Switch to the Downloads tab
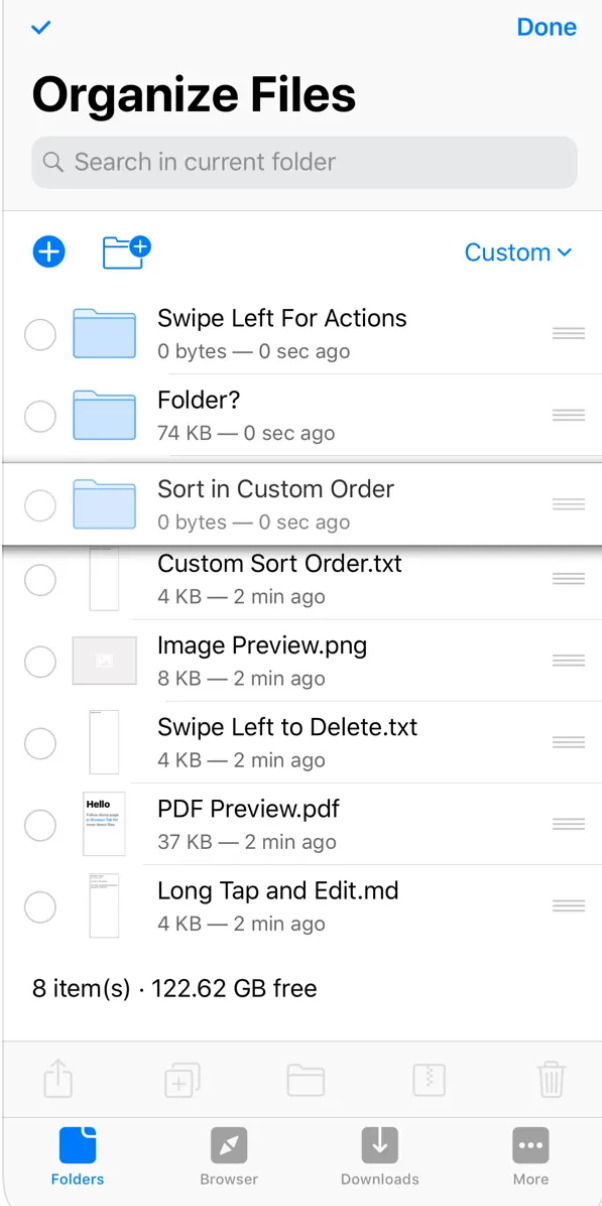Viewport: 602px width, 1206px height. pos(380,1156)
